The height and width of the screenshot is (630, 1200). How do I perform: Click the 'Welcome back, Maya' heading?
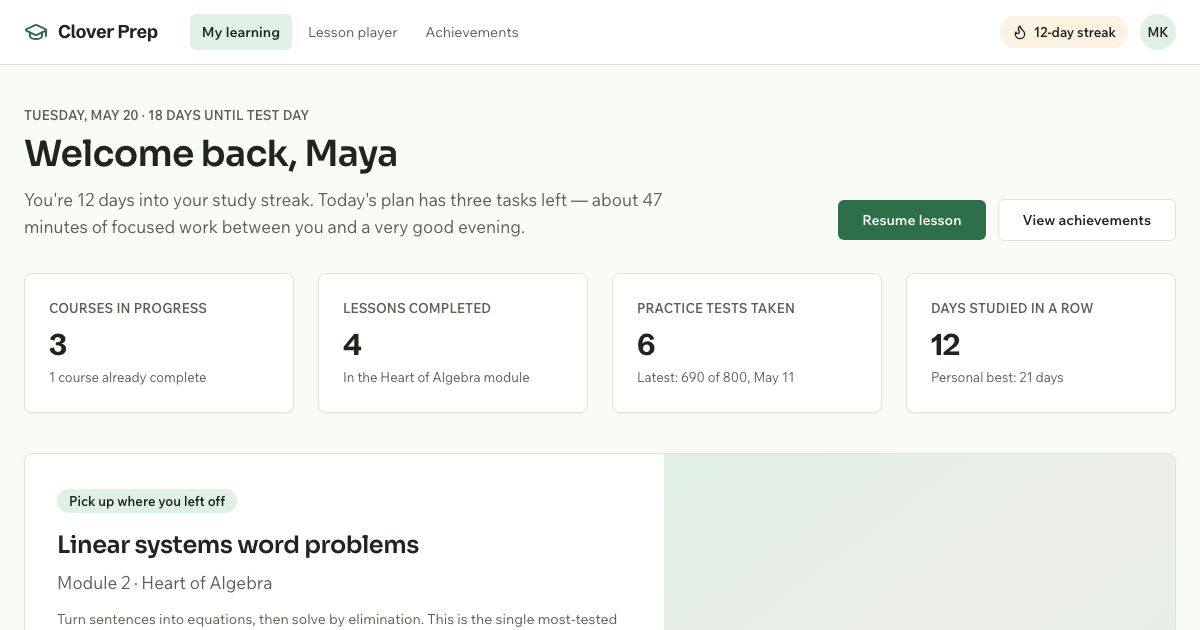(x=211, y=153)
